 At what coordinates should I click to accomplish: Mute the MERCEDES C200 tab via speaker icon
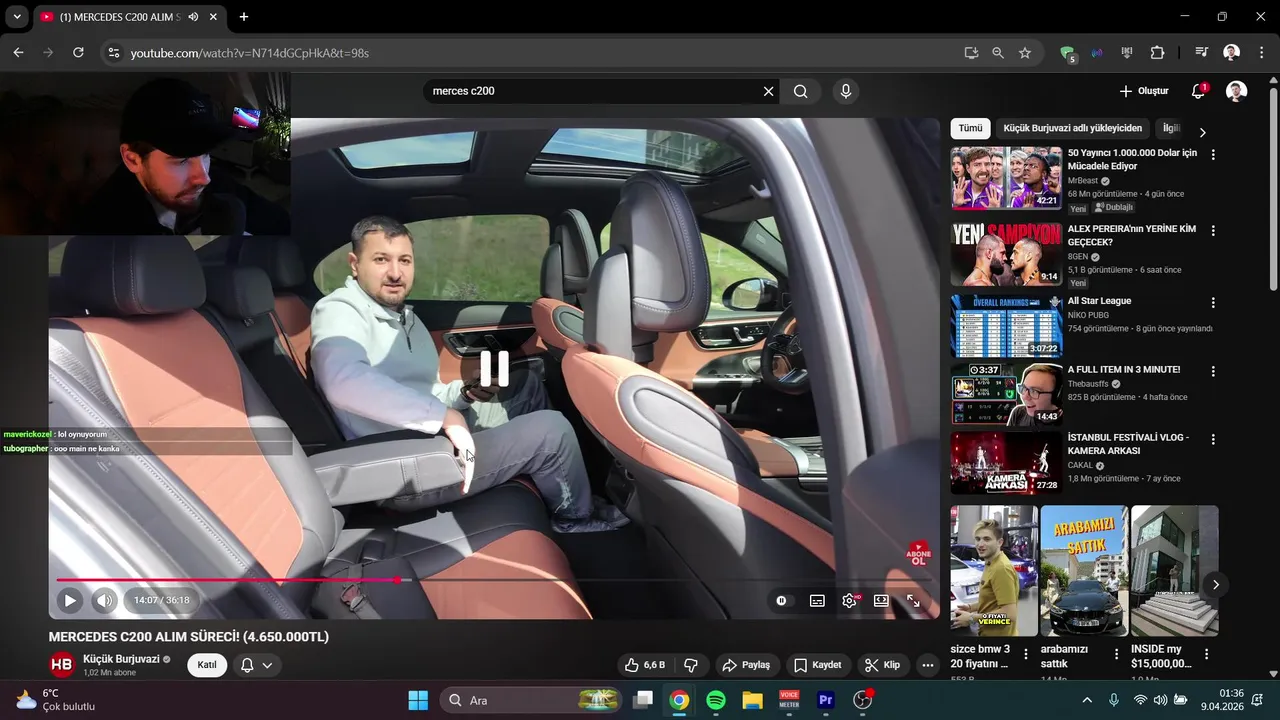193,17
